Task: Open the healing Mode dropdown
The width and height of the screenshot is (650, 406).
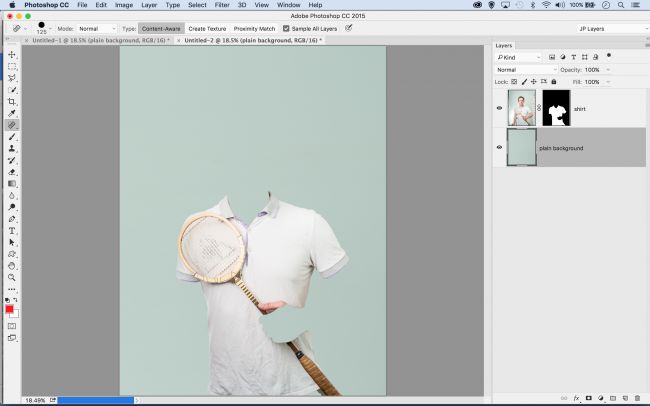Action: click(x=96, y=29)
